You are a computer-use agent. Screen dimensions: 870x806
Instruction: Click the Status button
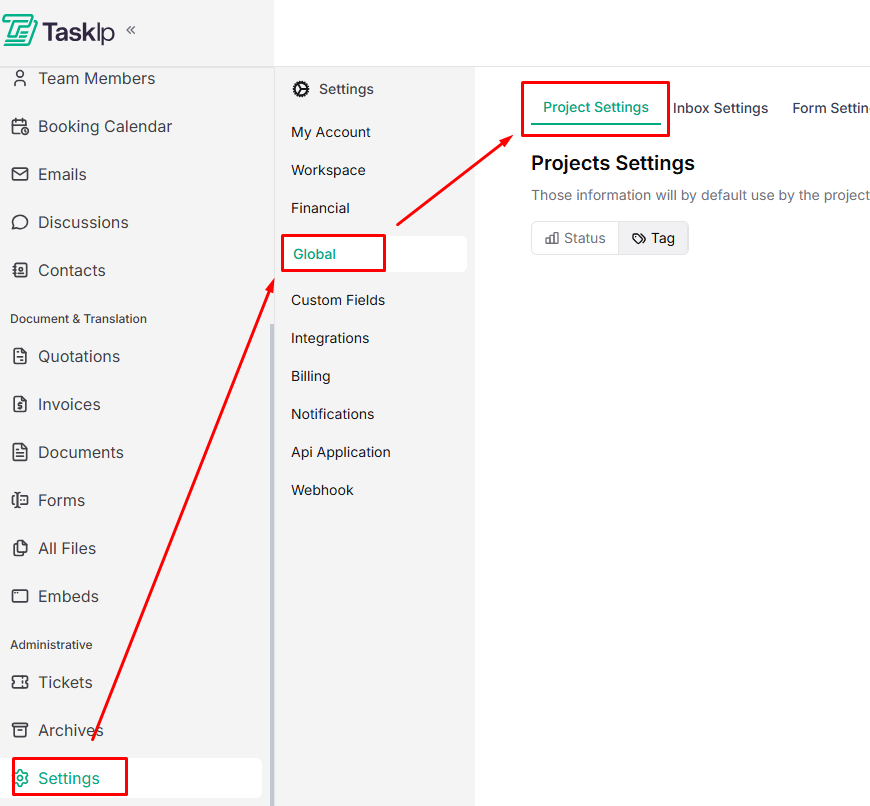pos(575,238)
